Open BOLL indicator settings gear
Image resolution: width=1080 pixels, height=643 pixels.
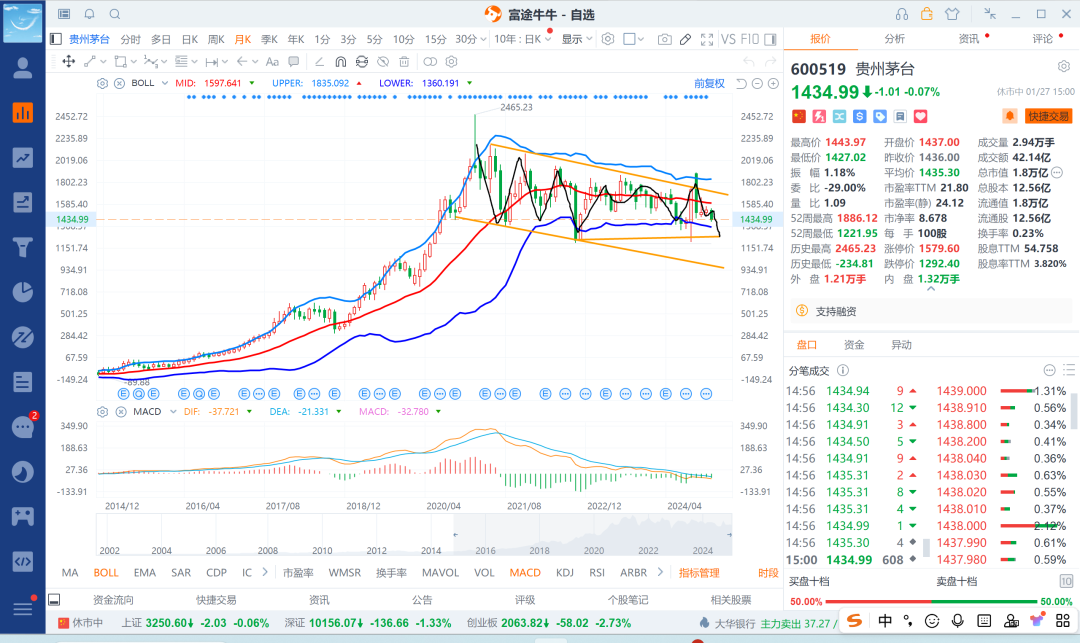pos(104,83)
